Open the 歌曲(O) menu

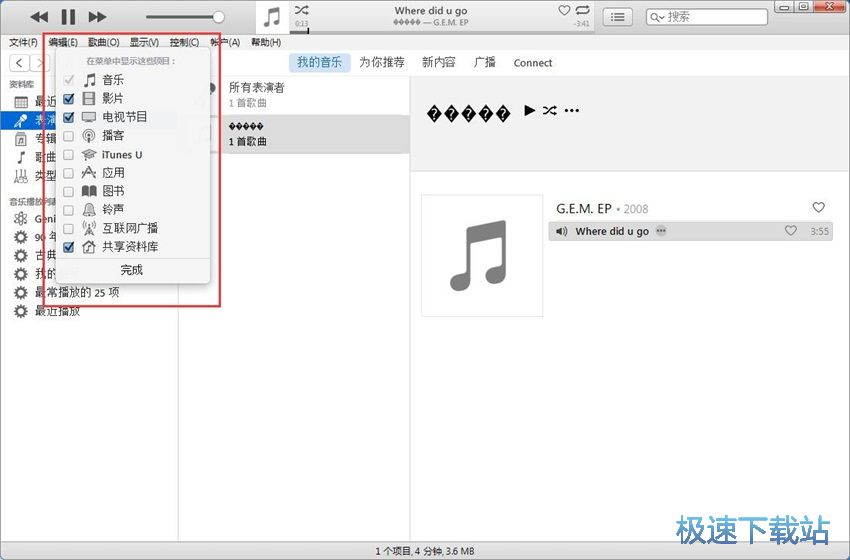coord(104,42)
